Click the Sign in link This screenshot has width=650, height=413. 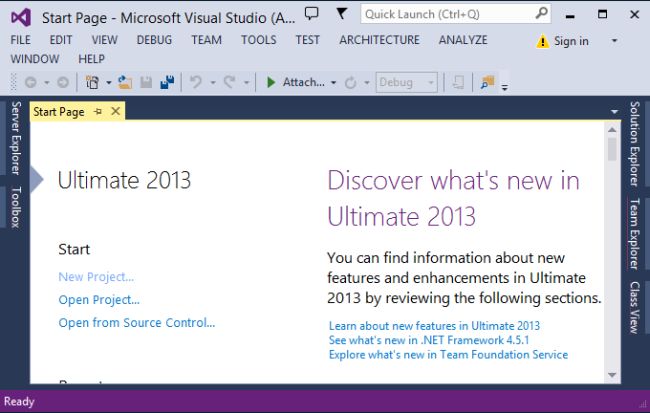tap(571, 41)
